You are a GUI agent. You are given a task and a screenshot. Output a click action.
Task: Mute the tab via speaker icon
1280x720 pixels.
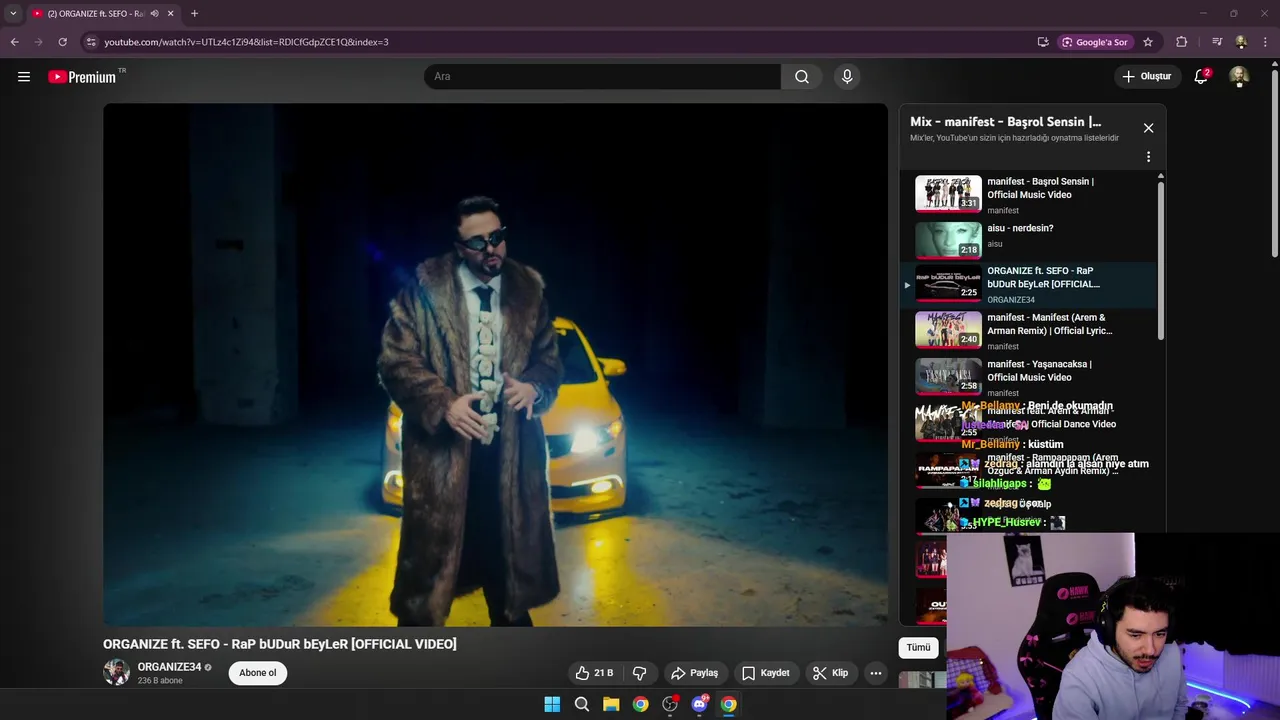pyautogui.click(x=154, y=14)
